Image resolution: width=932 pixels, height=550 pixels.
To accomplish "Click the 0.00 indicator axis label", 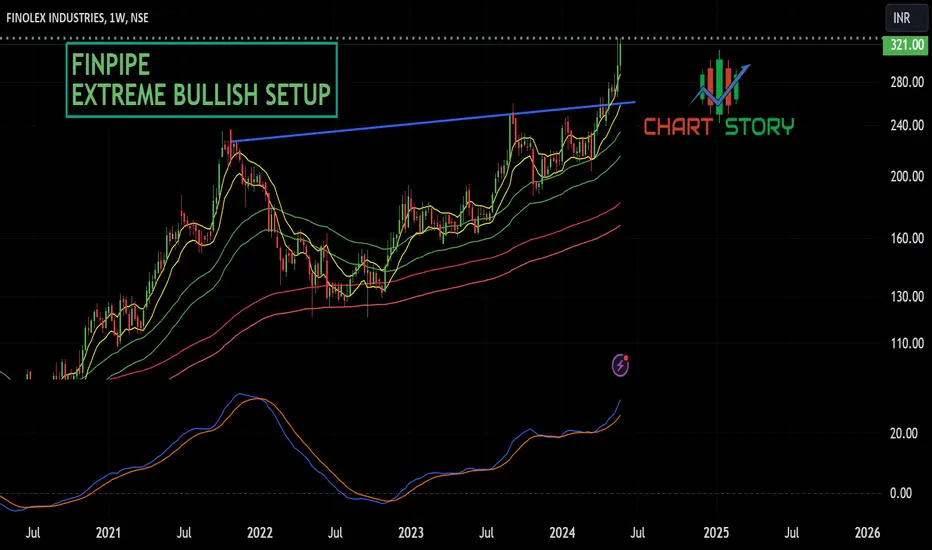I will pyautogui.click(x=900, y=493).
